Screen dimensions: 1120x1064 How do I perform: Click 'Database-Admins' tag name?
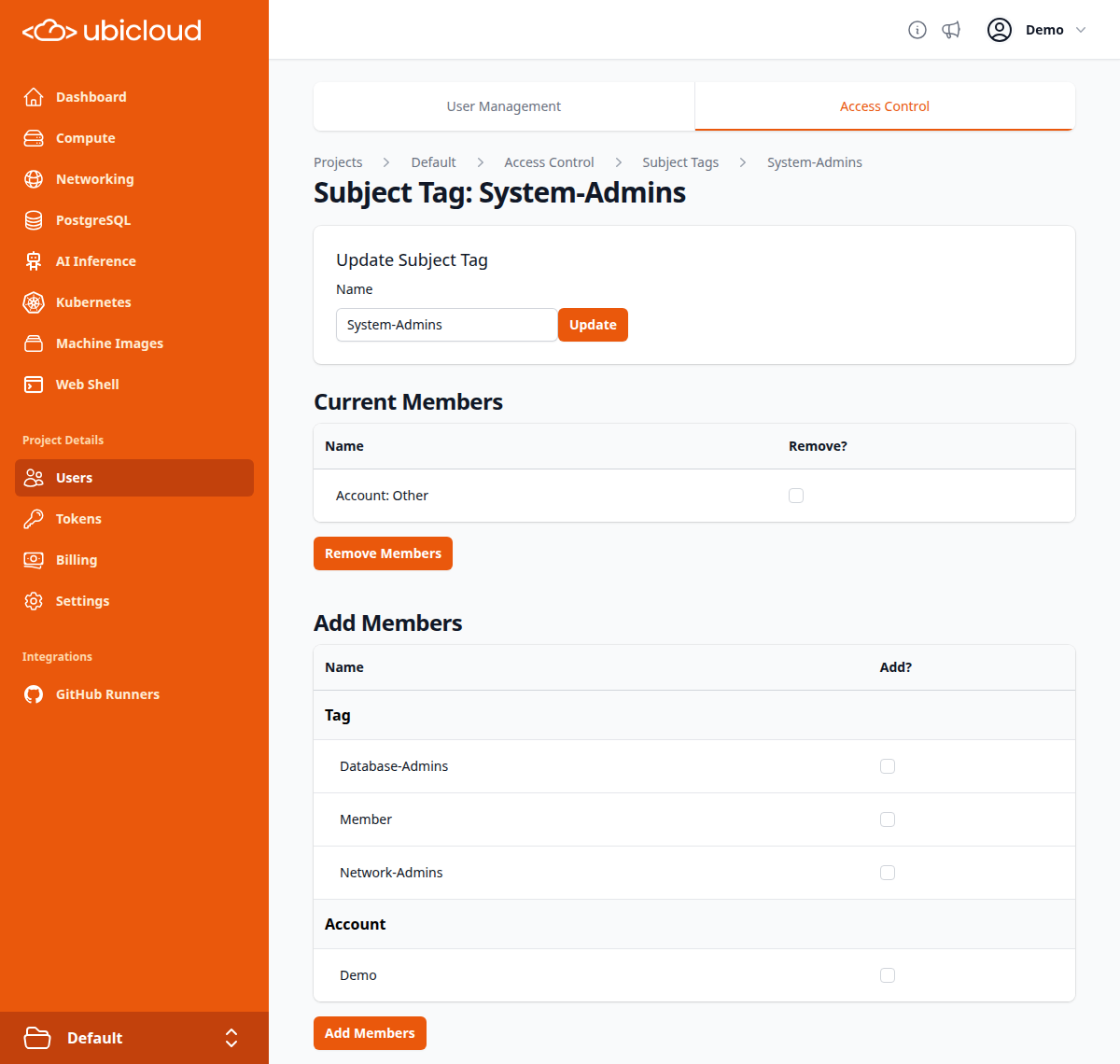click(x=394, y=766)
